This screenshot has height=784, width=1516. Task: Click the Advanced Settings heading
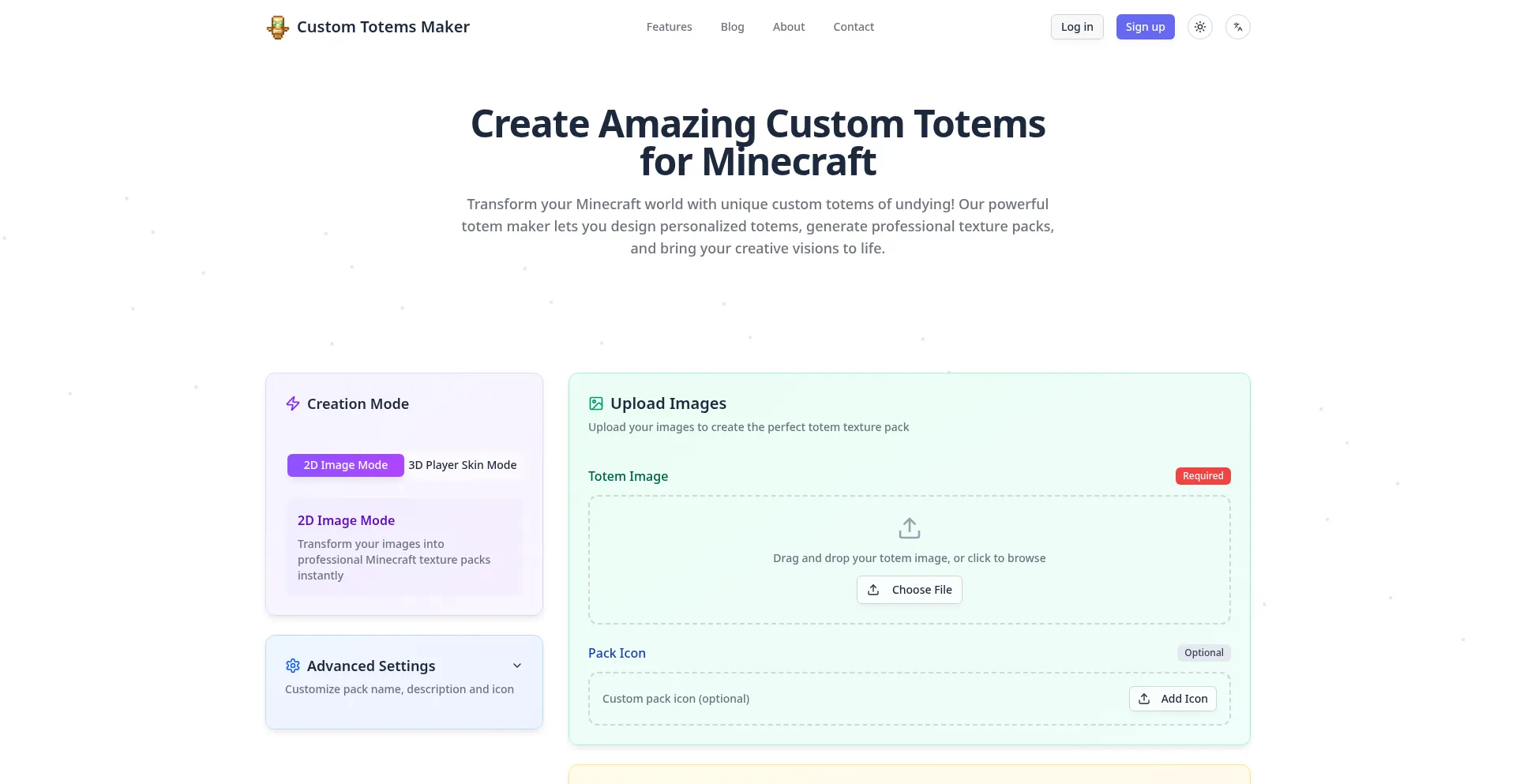(x=371, y=666)
